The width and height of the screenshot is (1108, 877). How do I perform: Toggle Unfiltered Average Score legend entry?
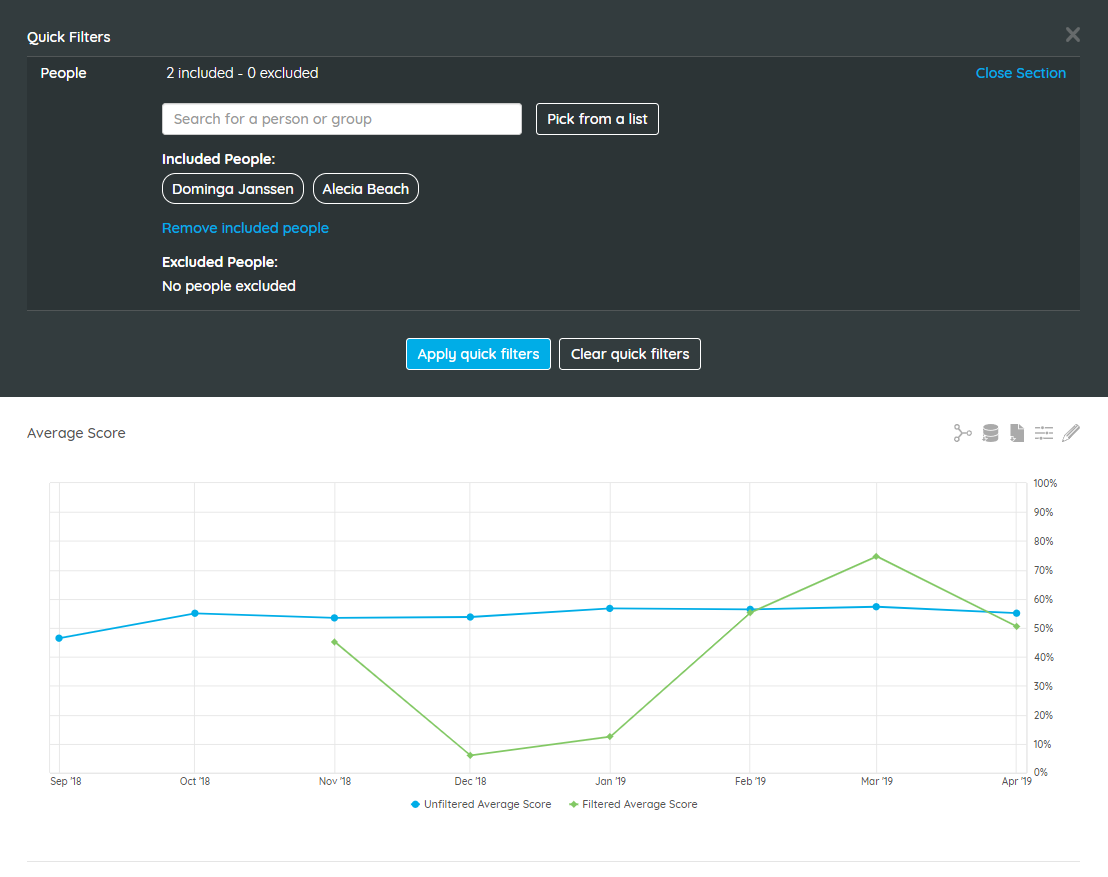point(481,804)
